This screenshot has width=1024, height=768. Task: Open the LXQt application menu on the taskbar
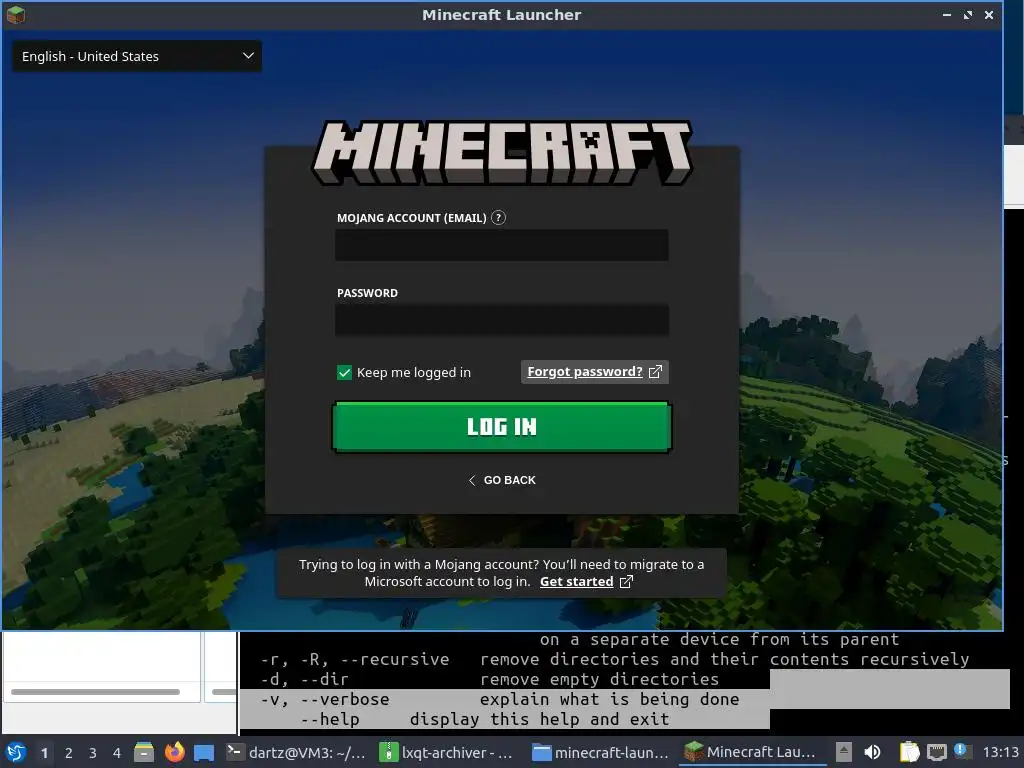(16, 753)
